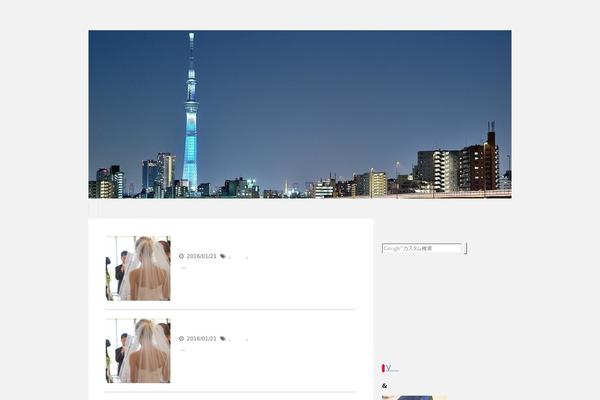Click the Tokyo Skytree header banner image
Image resolution: width=600 pixels, height=400 pixels.
pos(300,114)
